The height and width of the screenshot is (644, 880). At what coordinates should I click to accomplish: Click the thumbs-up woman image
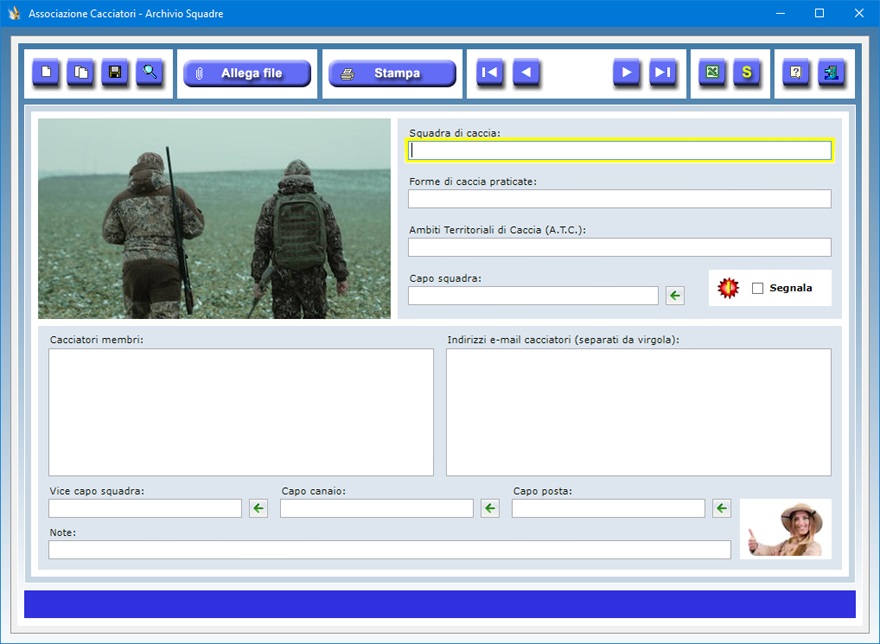(x=786, y=529)
